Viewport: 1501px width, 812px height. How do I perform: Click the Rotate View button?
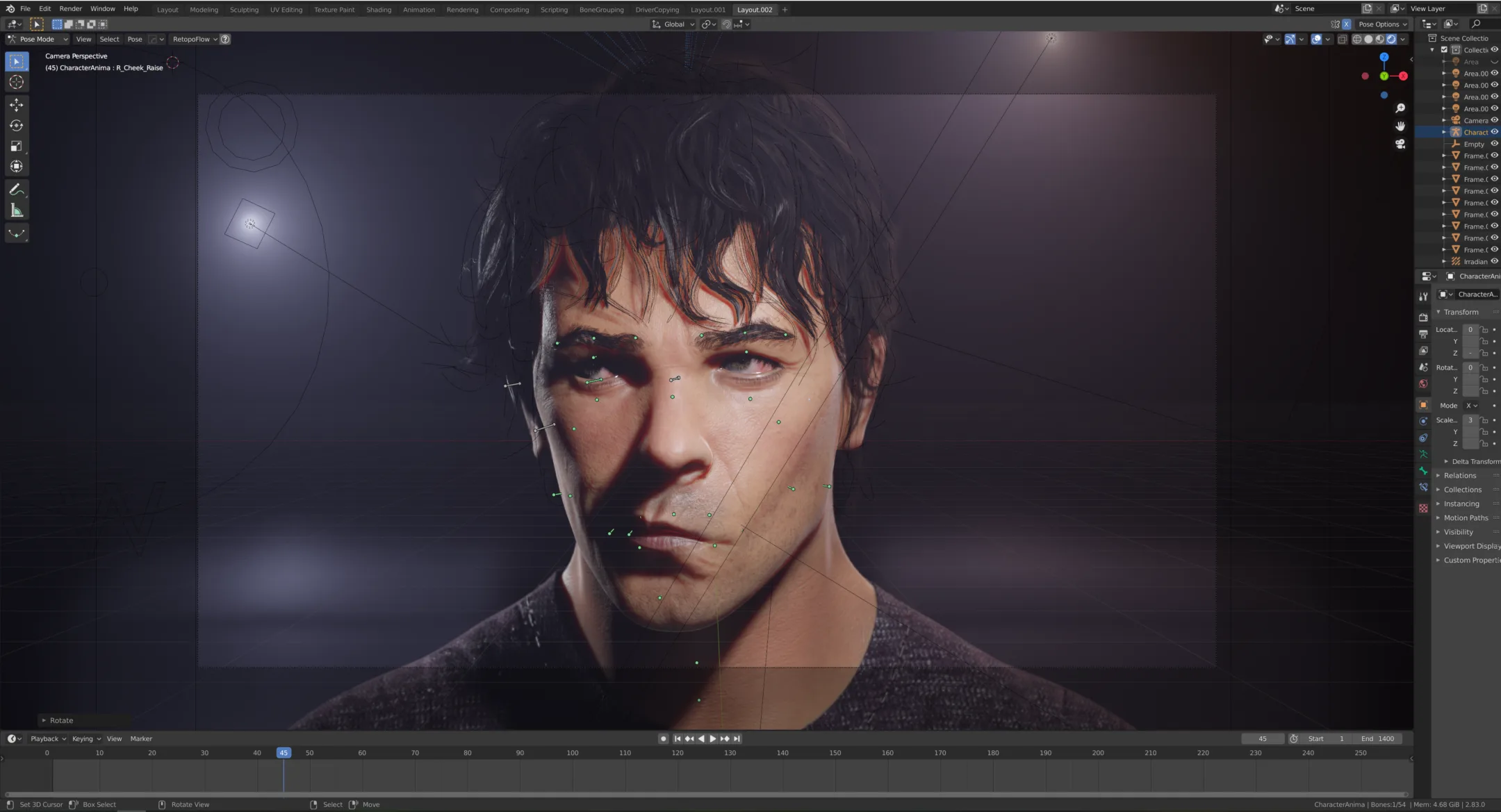190,804
